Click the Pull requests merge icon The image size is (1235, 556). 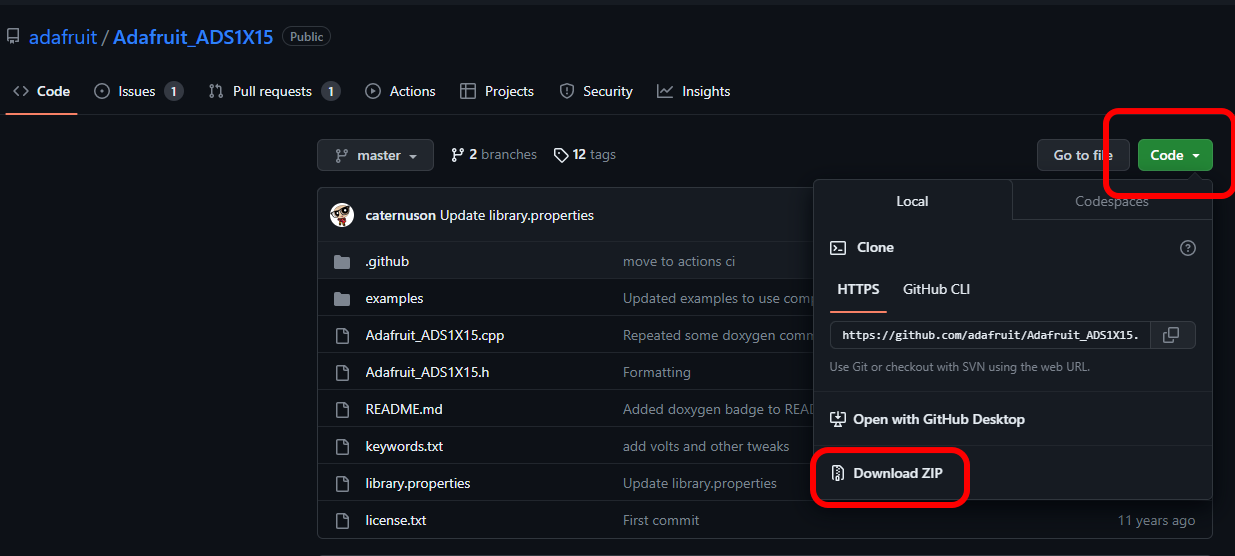(216, 91)
